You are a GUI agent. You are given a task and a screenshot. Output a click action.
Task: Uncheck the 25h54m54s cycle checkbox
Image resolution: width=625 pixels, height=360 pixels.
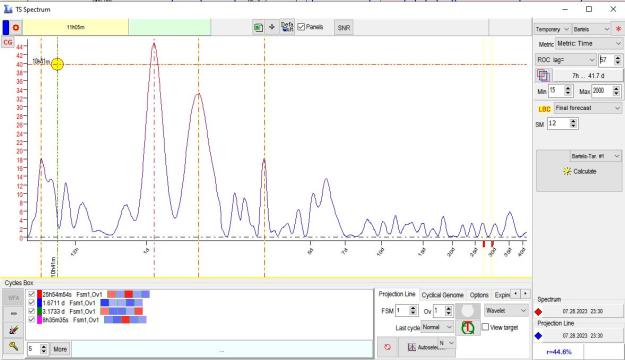[x=31, y=294]
